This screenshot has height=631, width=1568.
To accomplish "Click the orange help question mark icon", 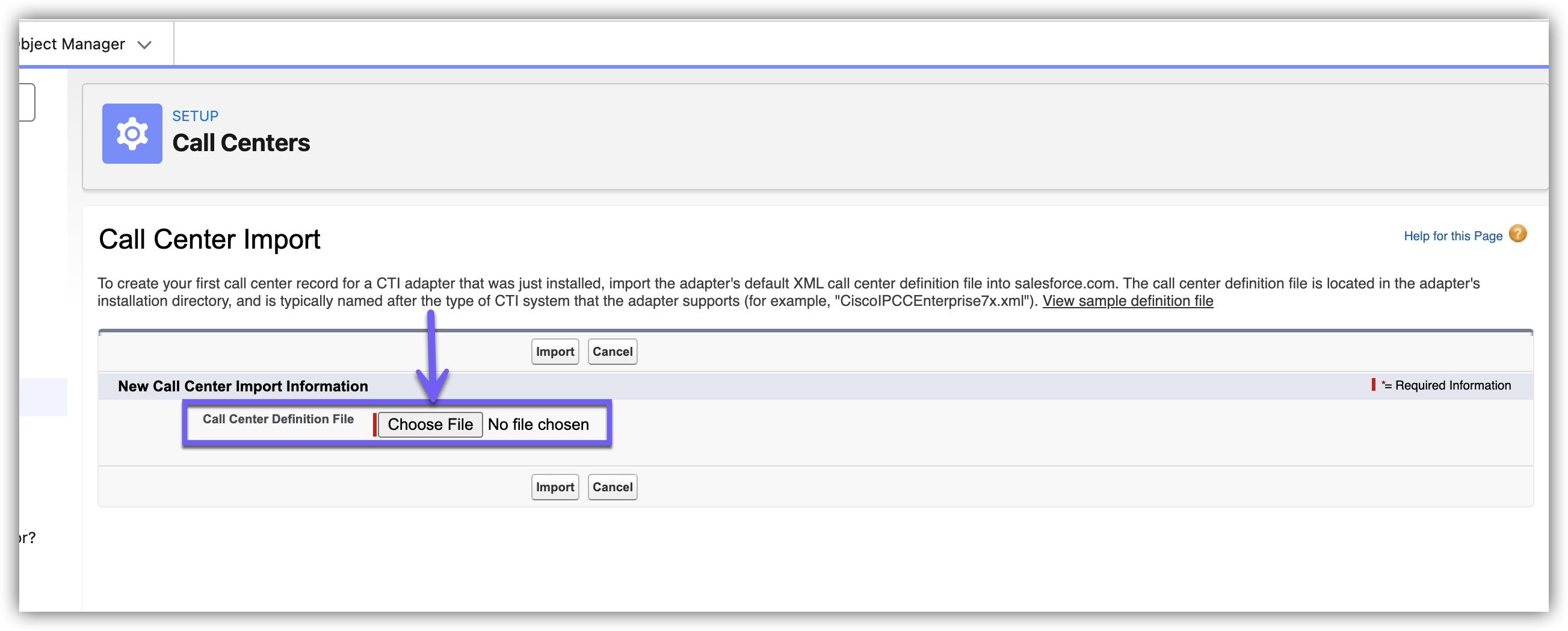I will [x=1517, y=234].
